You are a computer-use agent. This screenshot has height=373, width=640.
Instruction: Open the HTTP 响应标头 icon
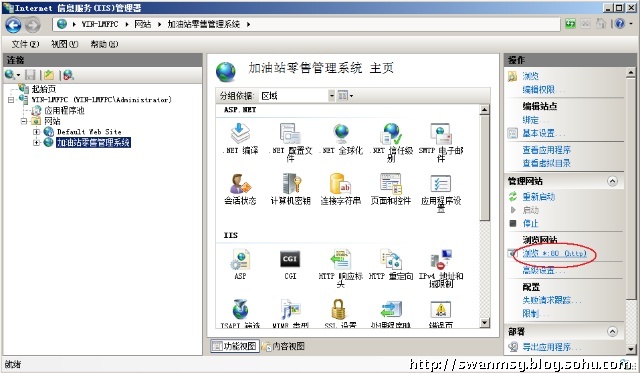341,260
